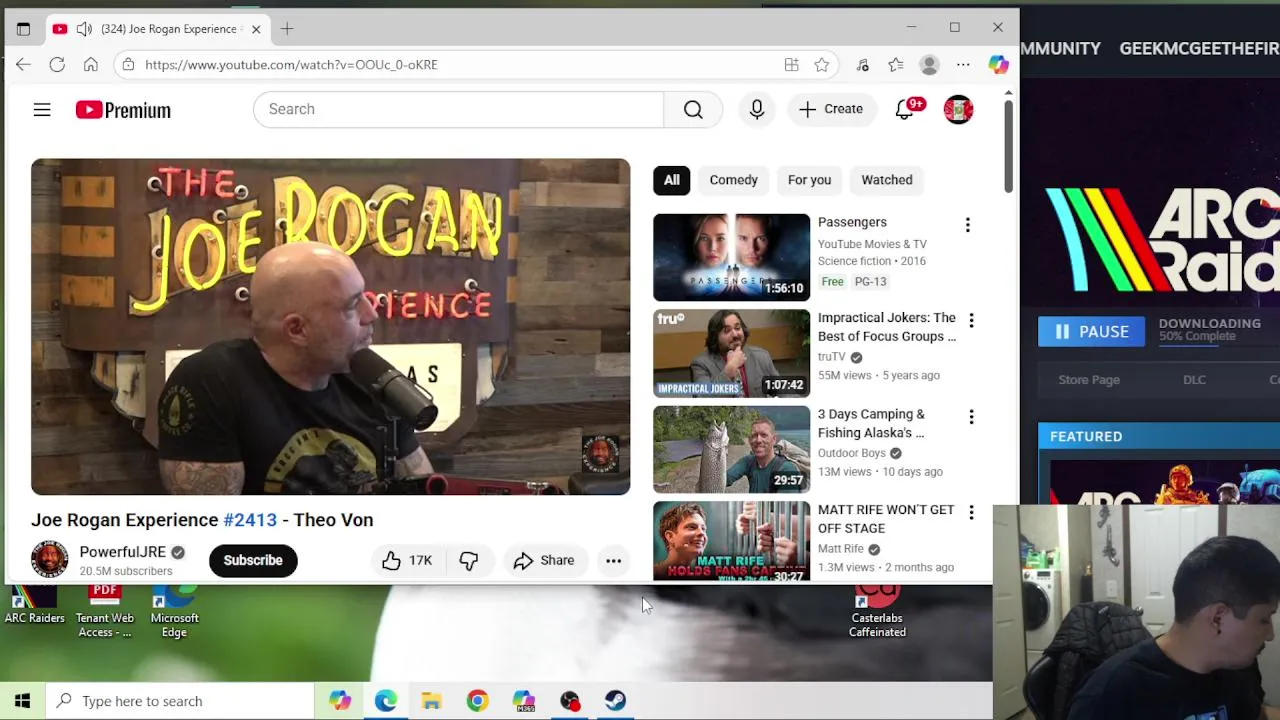Click the Share button
Screen dimensions: 1280x720
[x=543, y=560]
